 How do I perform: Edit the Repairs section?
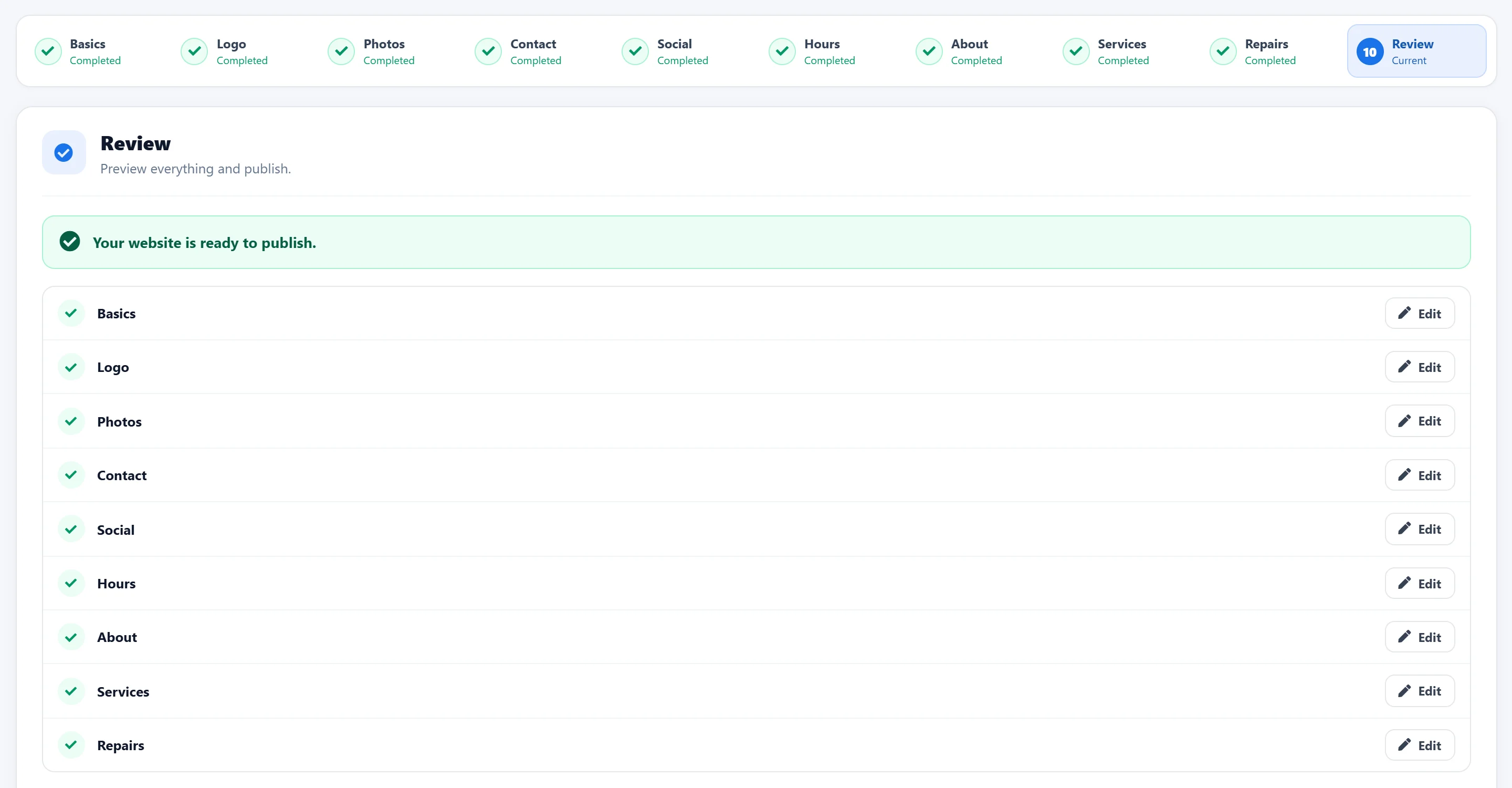click(1419, 745)
